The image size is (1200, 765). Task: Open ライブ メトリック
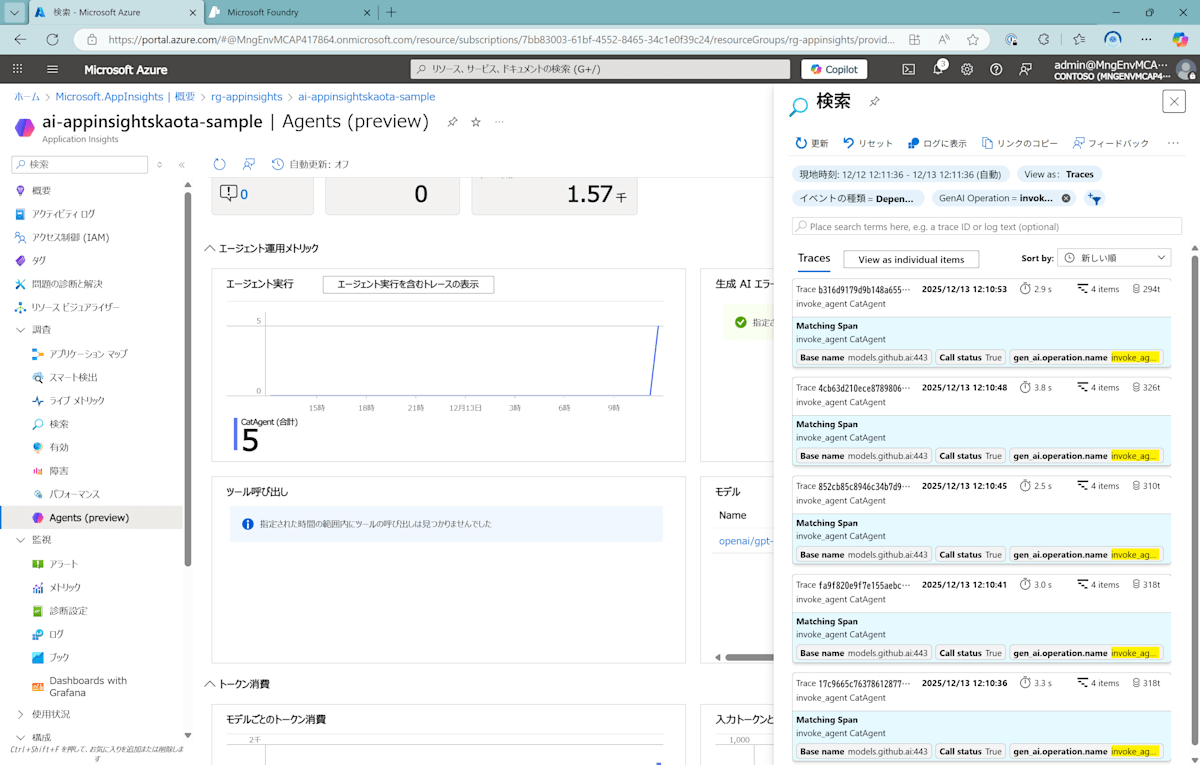pyautogui.click(x=77, y=400)
